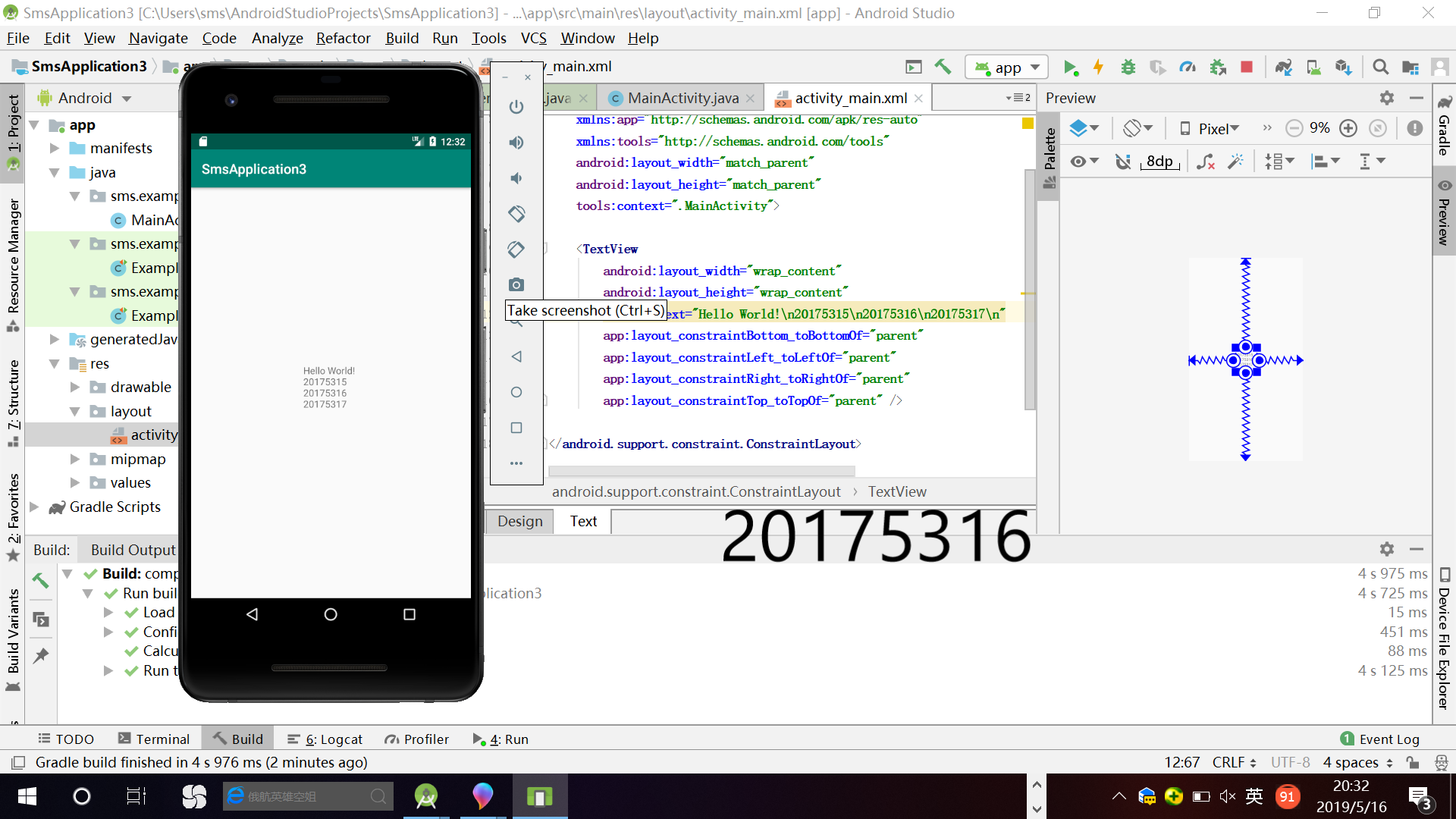Tap the phone's on-screen Back button
Image resolution: width=1456 pixels, height=819 pixels.
tap(253, 614)
